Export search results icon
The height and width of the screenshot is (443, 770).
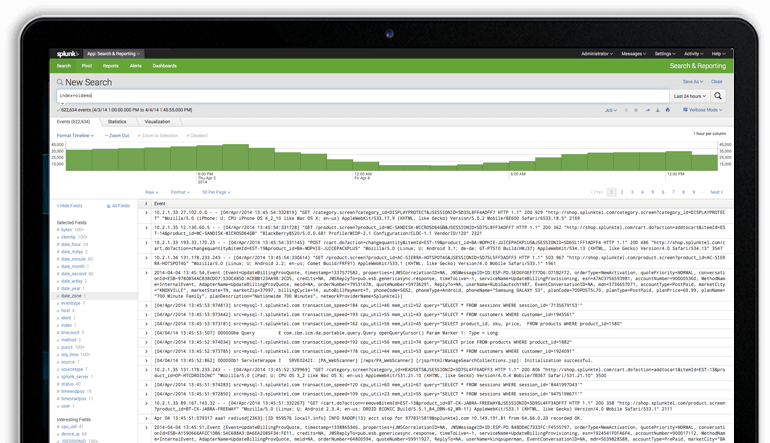coord(658,110)
